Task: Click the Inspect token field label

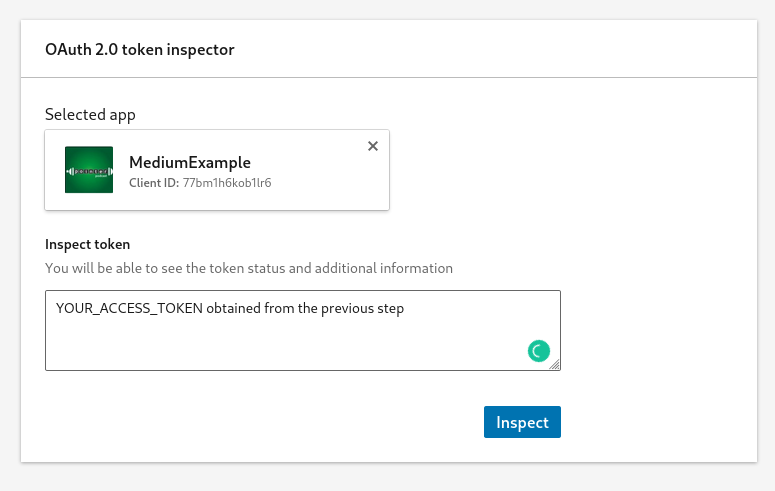Action: (x=88, y=244)
